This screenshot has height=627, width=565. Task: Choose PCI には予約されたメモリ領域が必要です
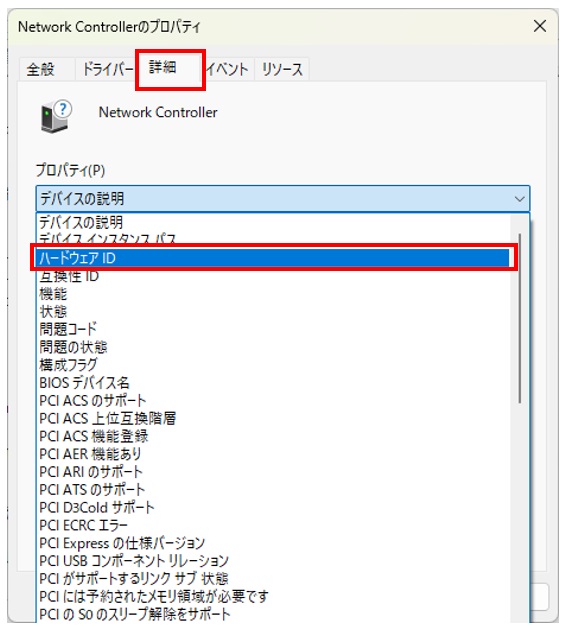(273, 596)
